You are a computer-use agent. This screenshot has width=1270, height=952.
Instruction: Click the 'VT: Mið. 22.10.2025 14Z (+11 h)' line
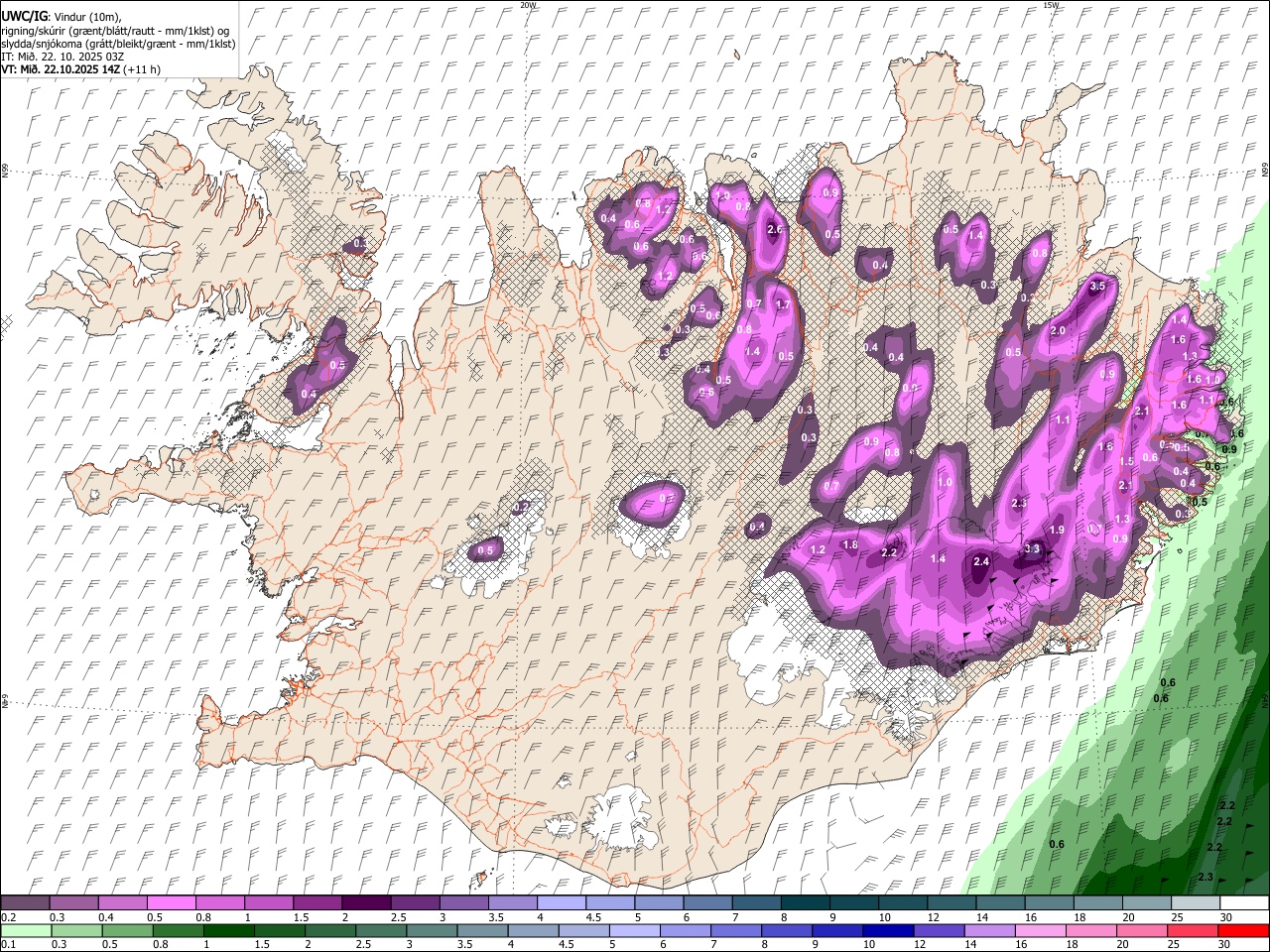(x=80, y=69)
